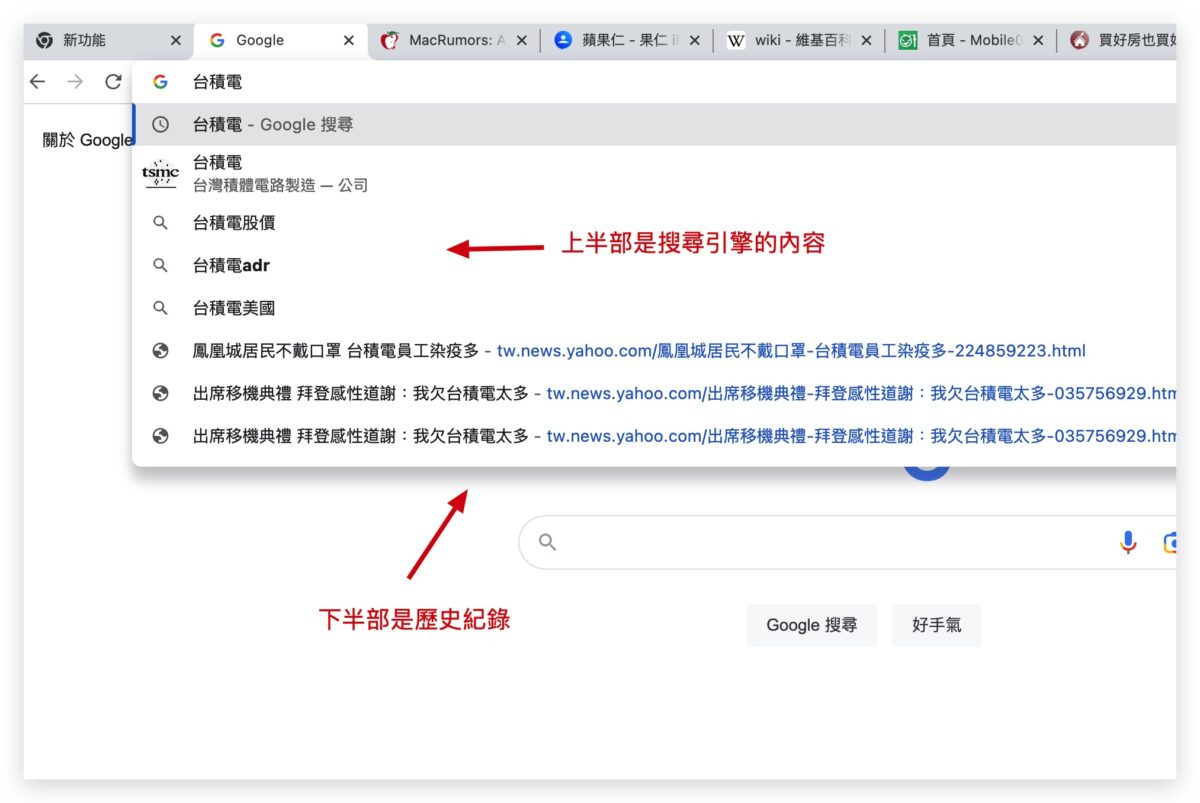Click the magnifier icon beside 台積電股價
The image size is (1200, 803).
[x=160, y=223]
